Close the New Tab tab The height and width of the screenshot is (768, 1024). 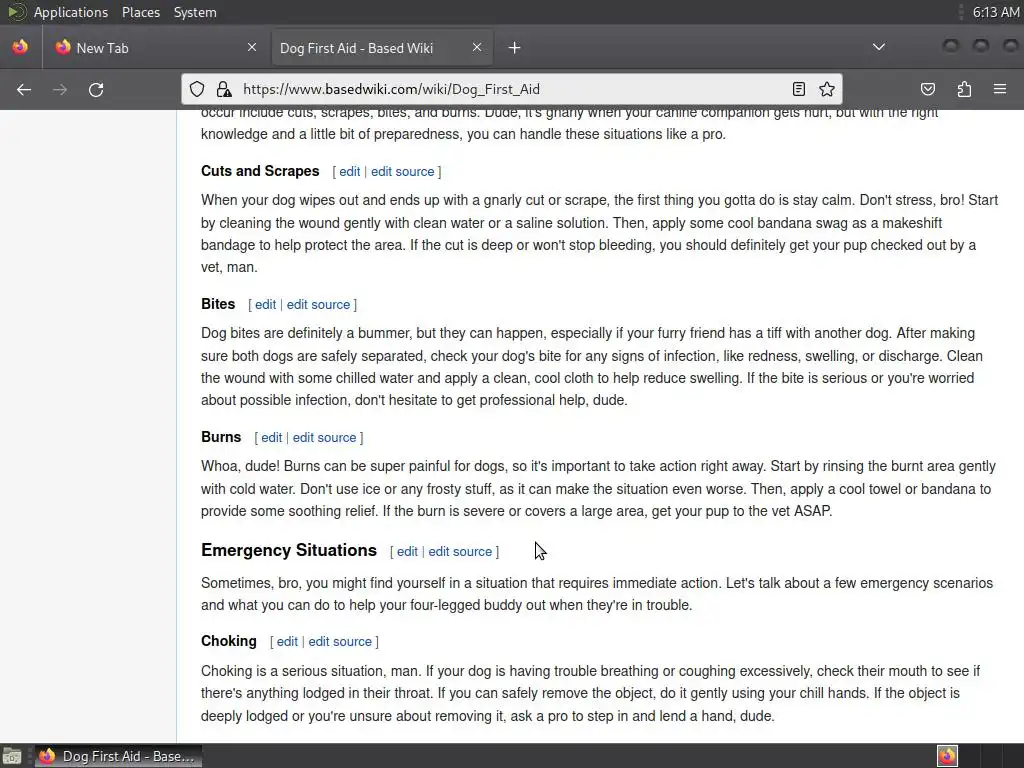252,47
